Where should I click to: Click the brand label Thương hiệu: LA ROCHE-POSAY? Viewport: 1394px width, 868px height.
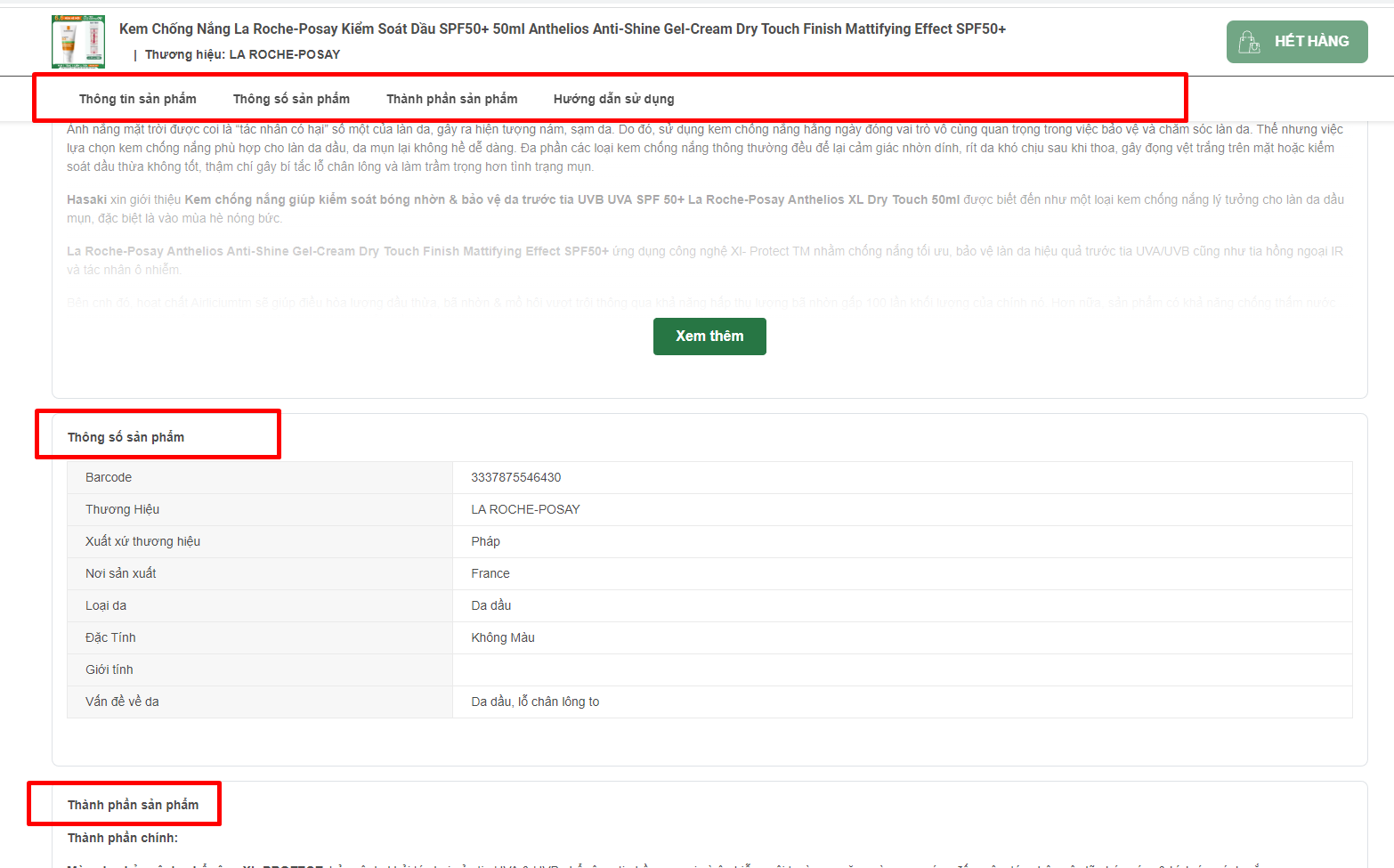click(242, 54)
